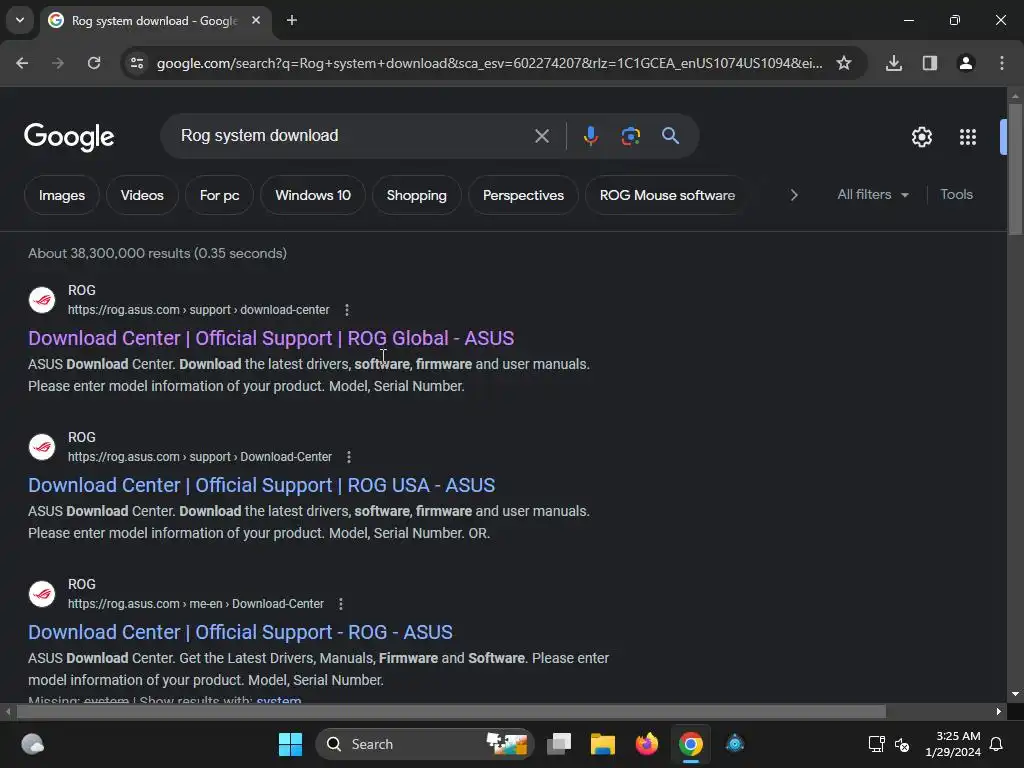Open the Chrome profile icon
This screenshot has width=1024, height=768.
tap(966, 63)
